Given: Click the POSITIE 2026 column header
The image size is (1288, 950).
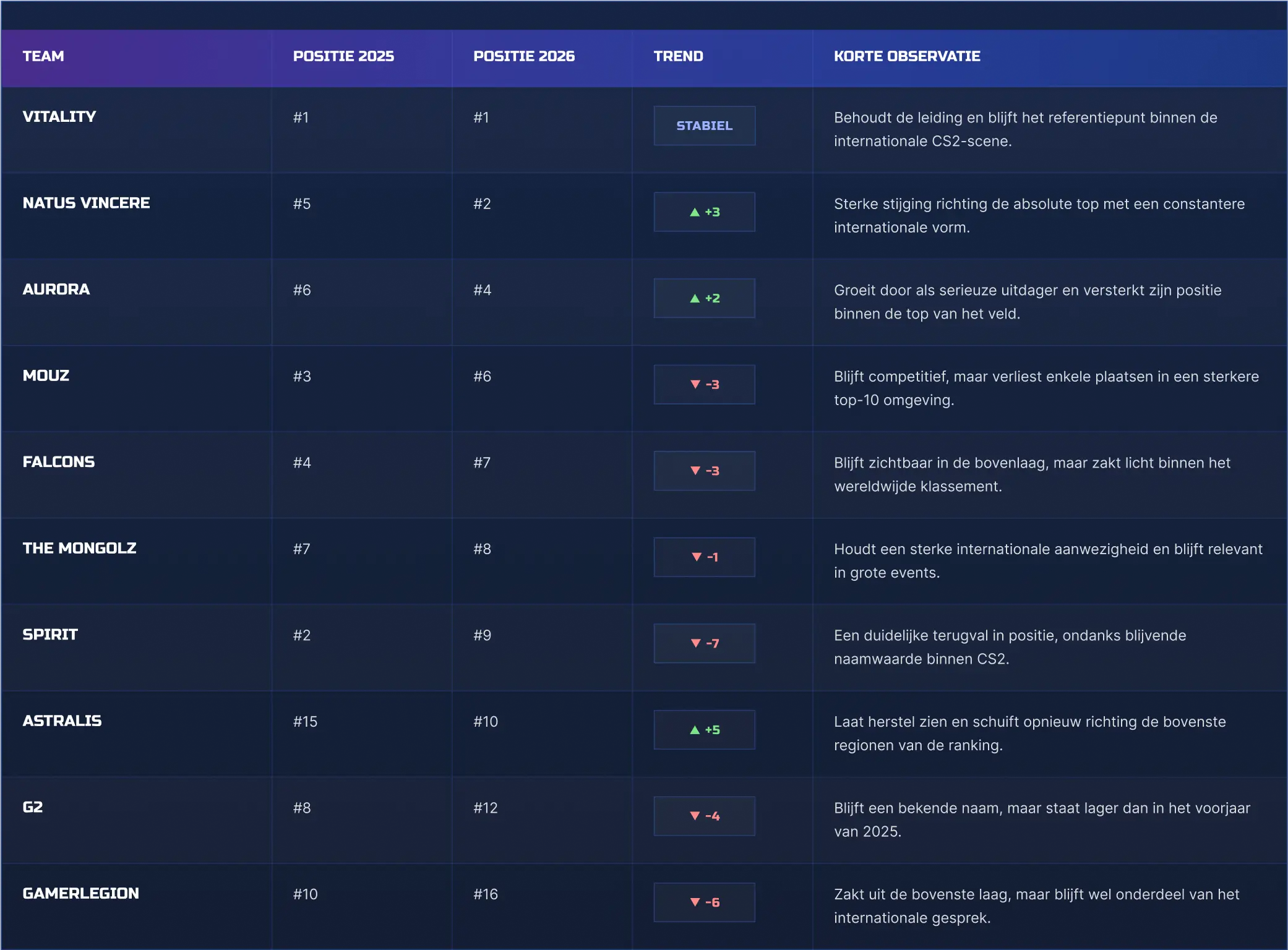Looking at the screenshot, I should coord(524,56).
